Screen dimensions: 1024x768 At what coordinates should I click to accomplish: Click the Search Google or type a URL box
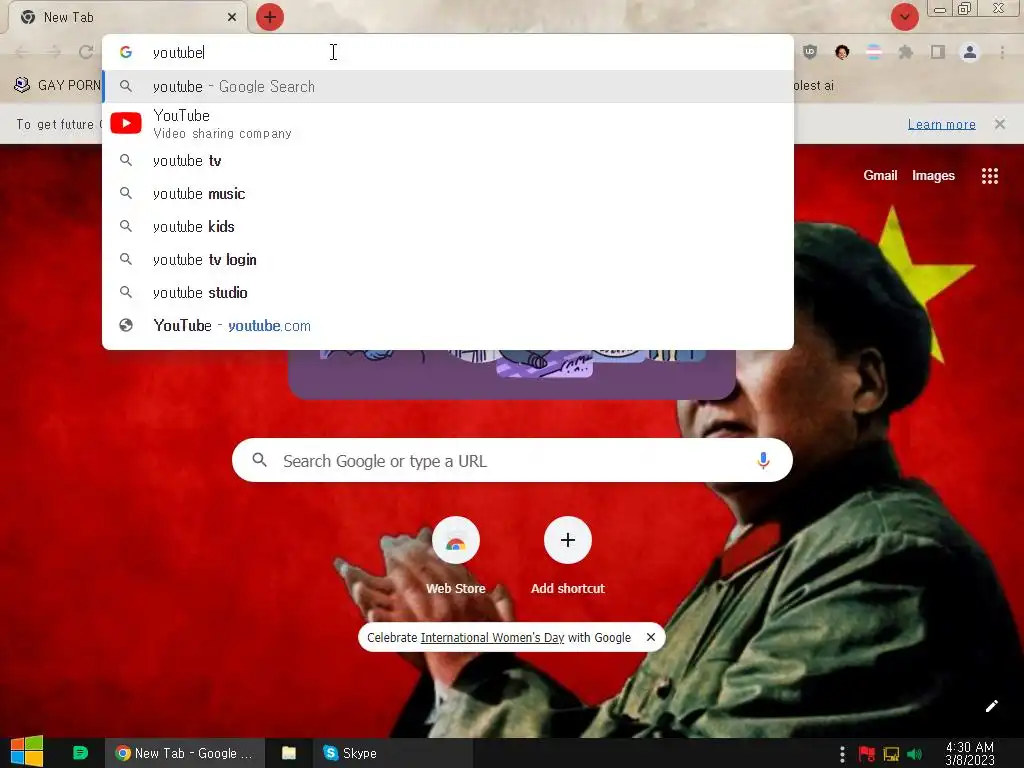click(512, 460)
